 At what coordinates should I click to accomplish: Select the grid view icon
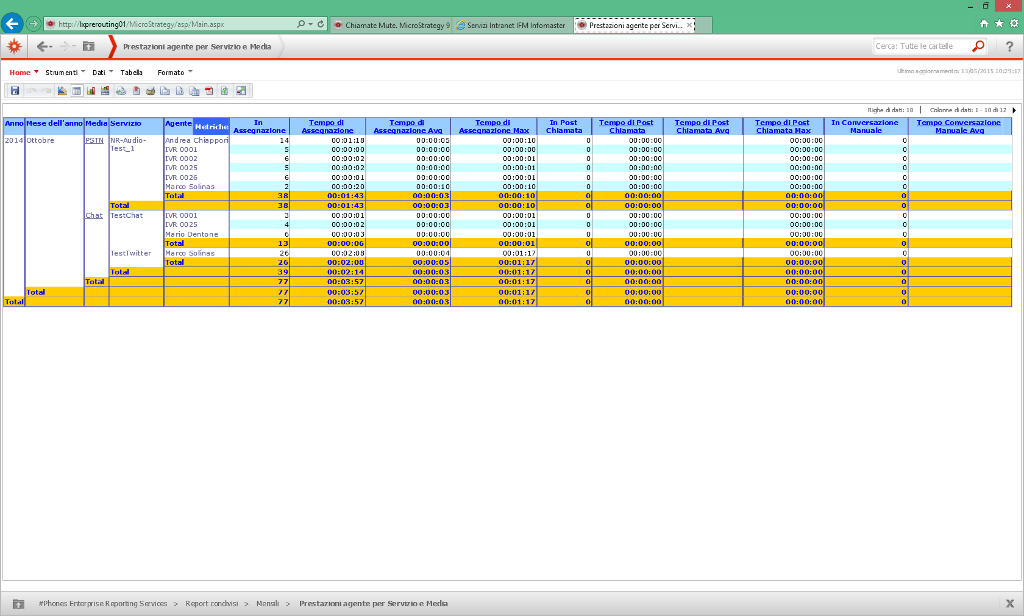(76, 91)
